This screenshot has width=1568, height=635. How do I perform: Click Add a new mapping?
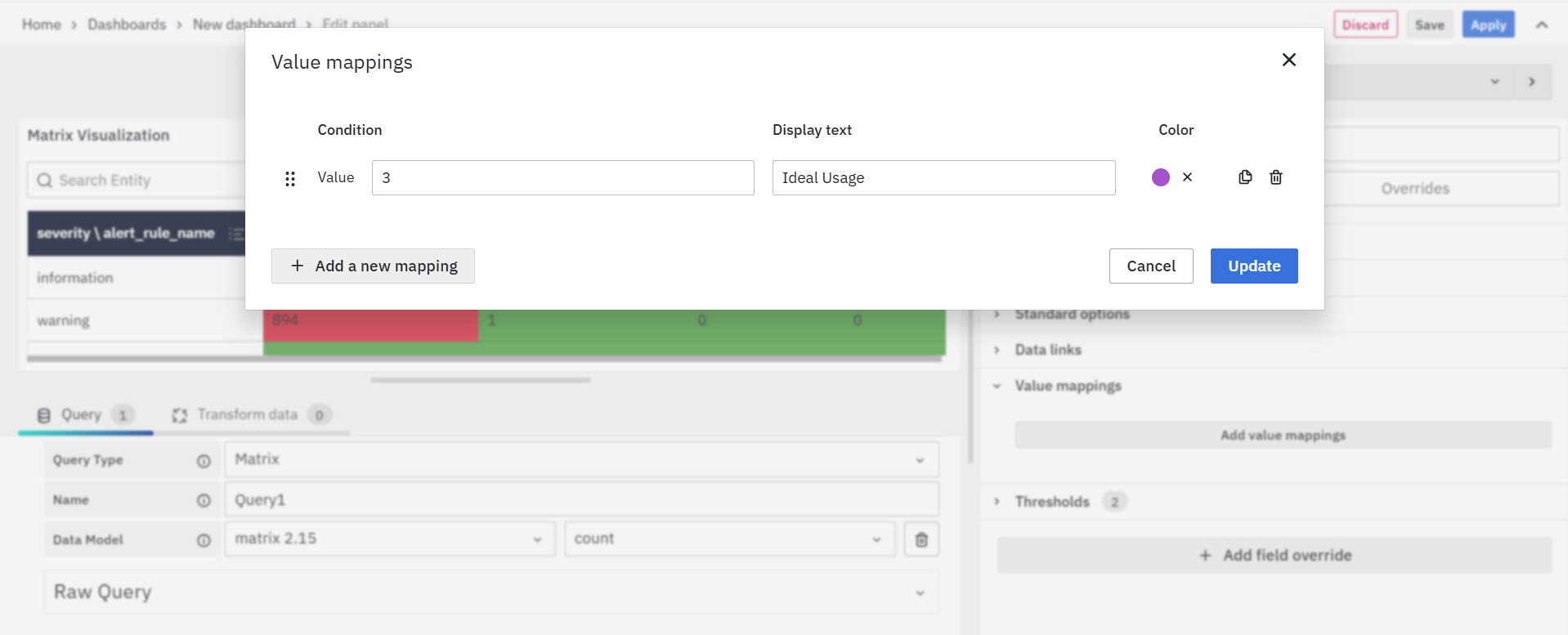(373, 266)
